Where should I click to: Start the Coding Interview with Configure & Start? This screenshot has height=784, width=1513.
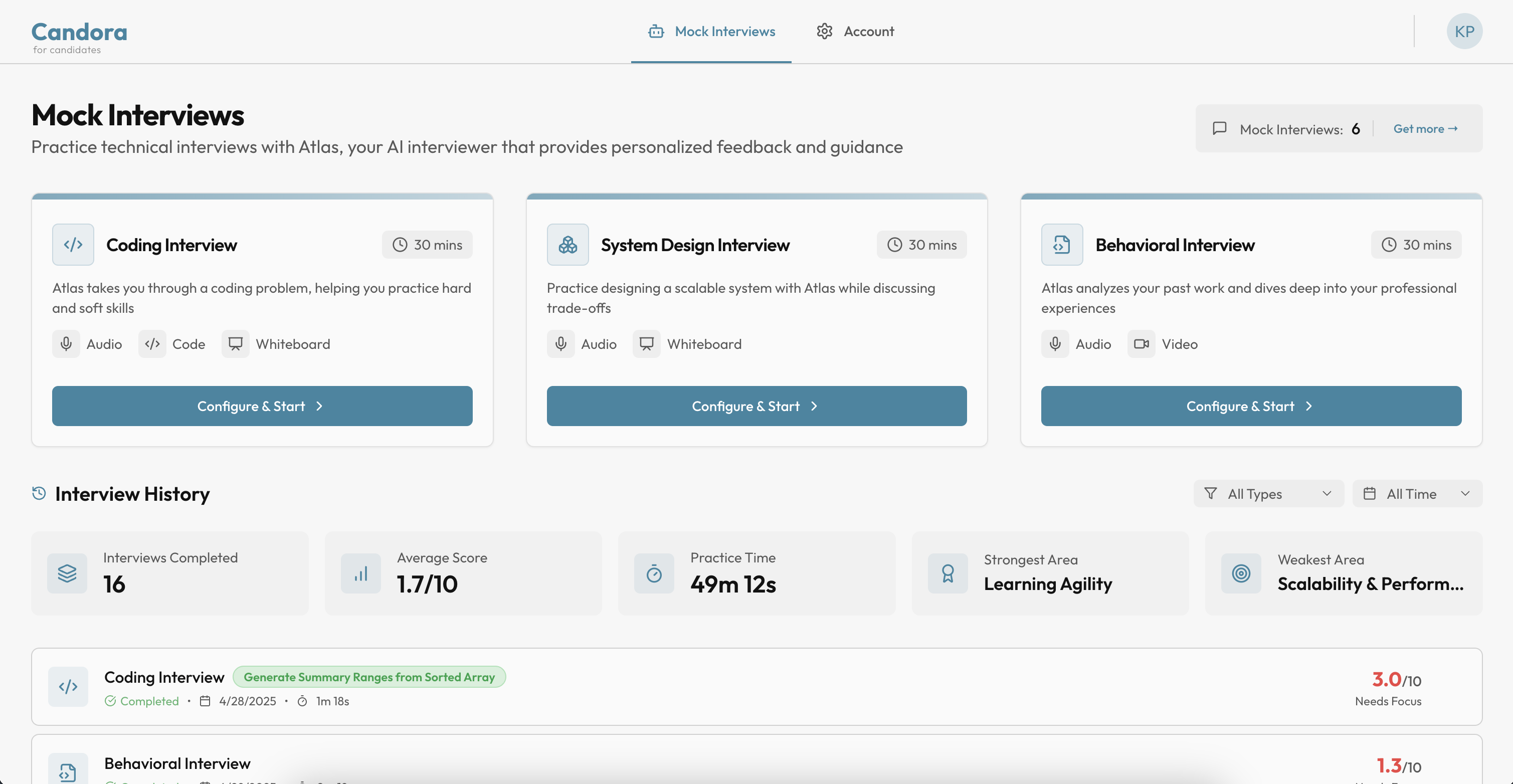262,406
